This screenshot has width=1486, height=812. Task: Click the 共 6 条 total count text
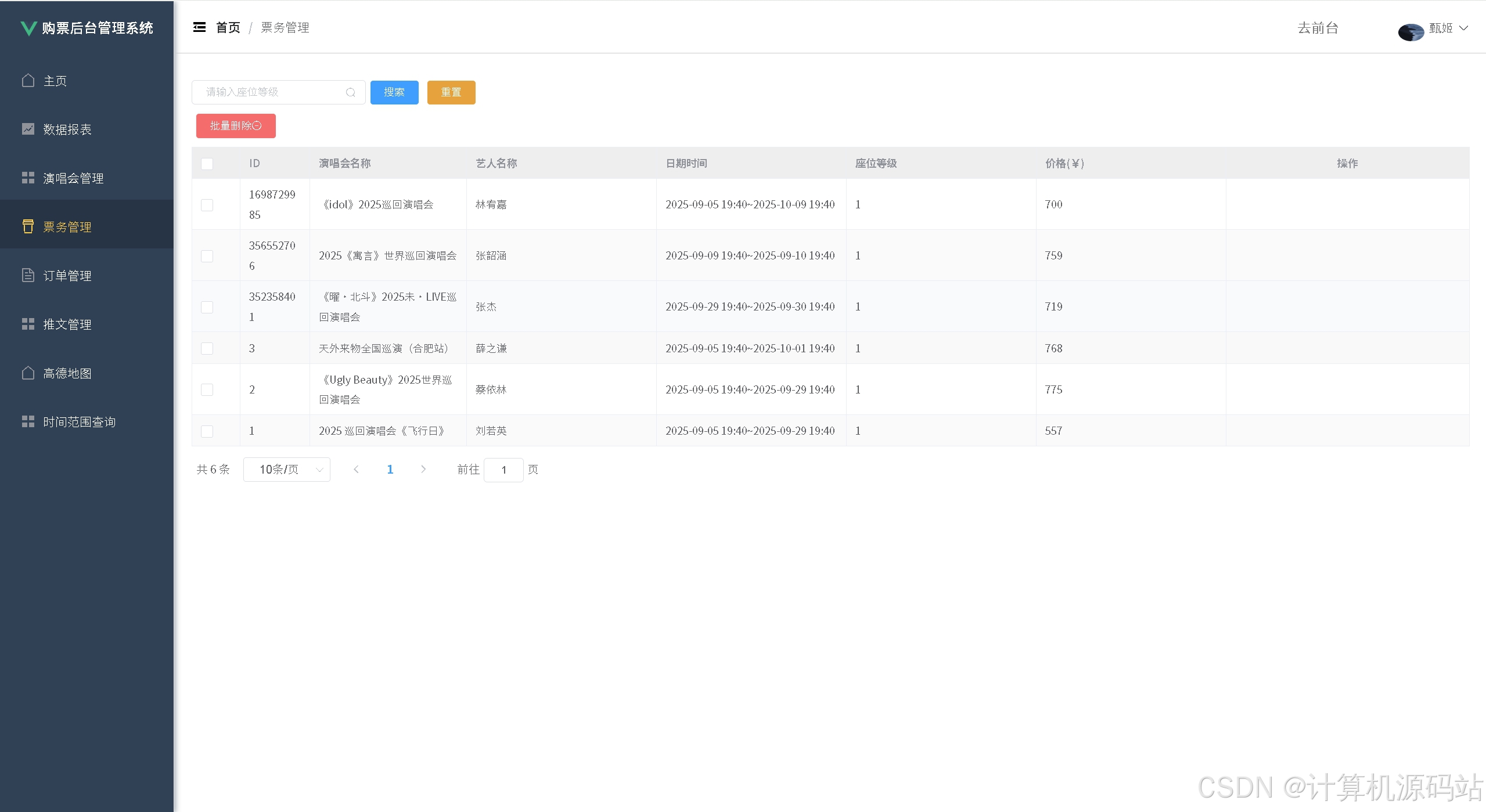[x=213, y=469]
